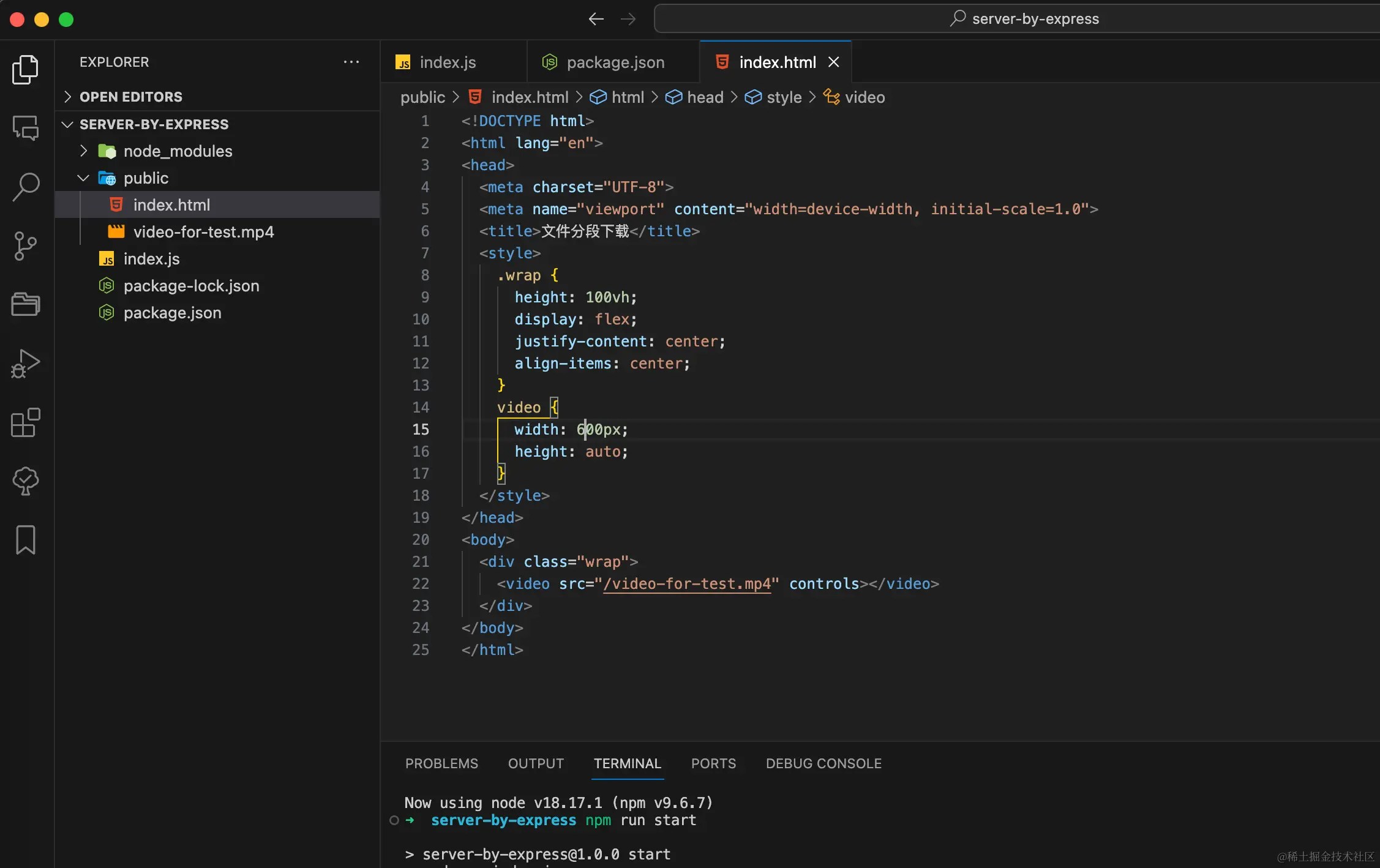1380x868 pixels.
Task: Select index.html in the explorer tree
Action: 217,204
